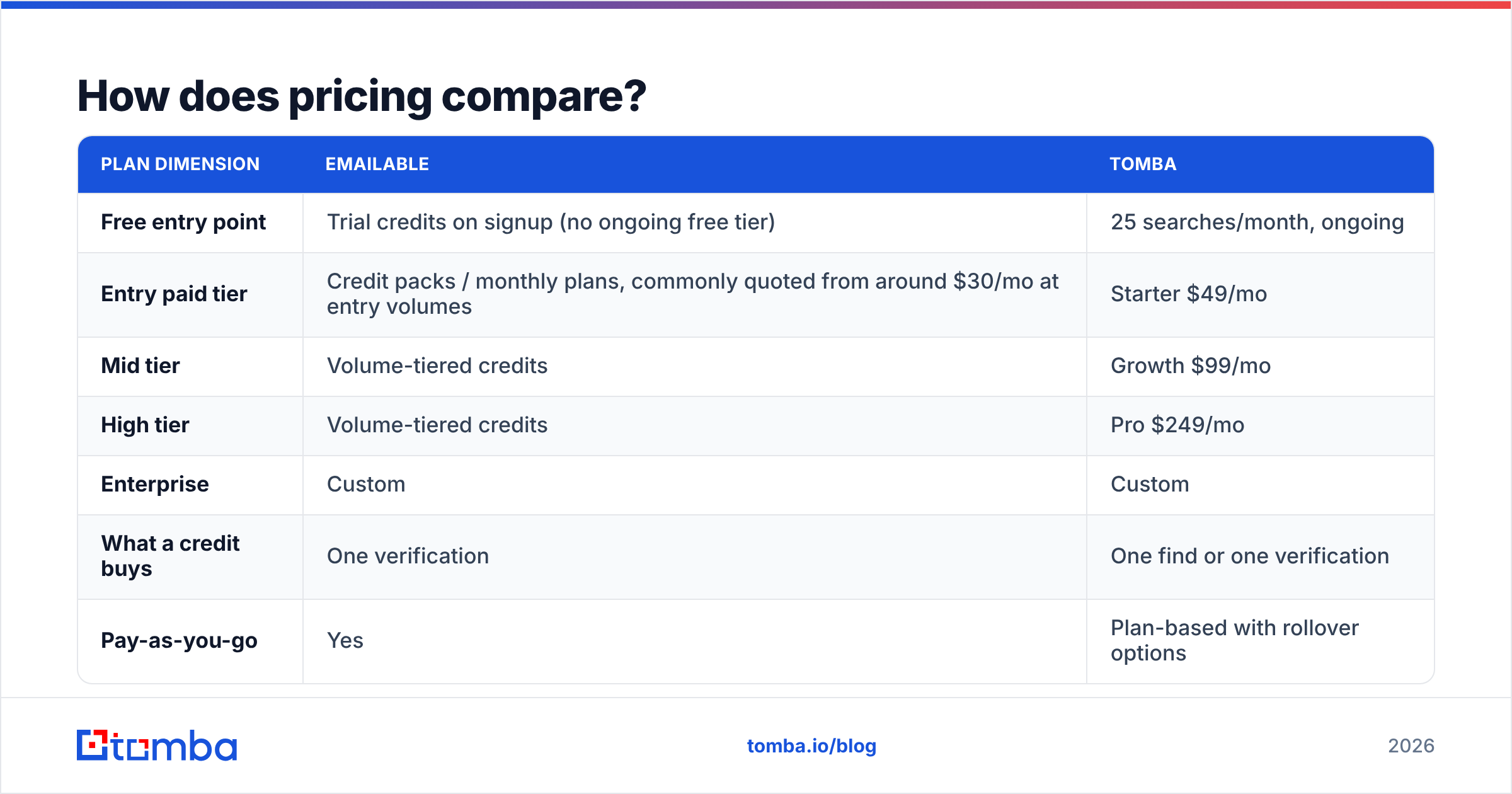Click the 'Enterprise' row label

click(x=155, y=485)
